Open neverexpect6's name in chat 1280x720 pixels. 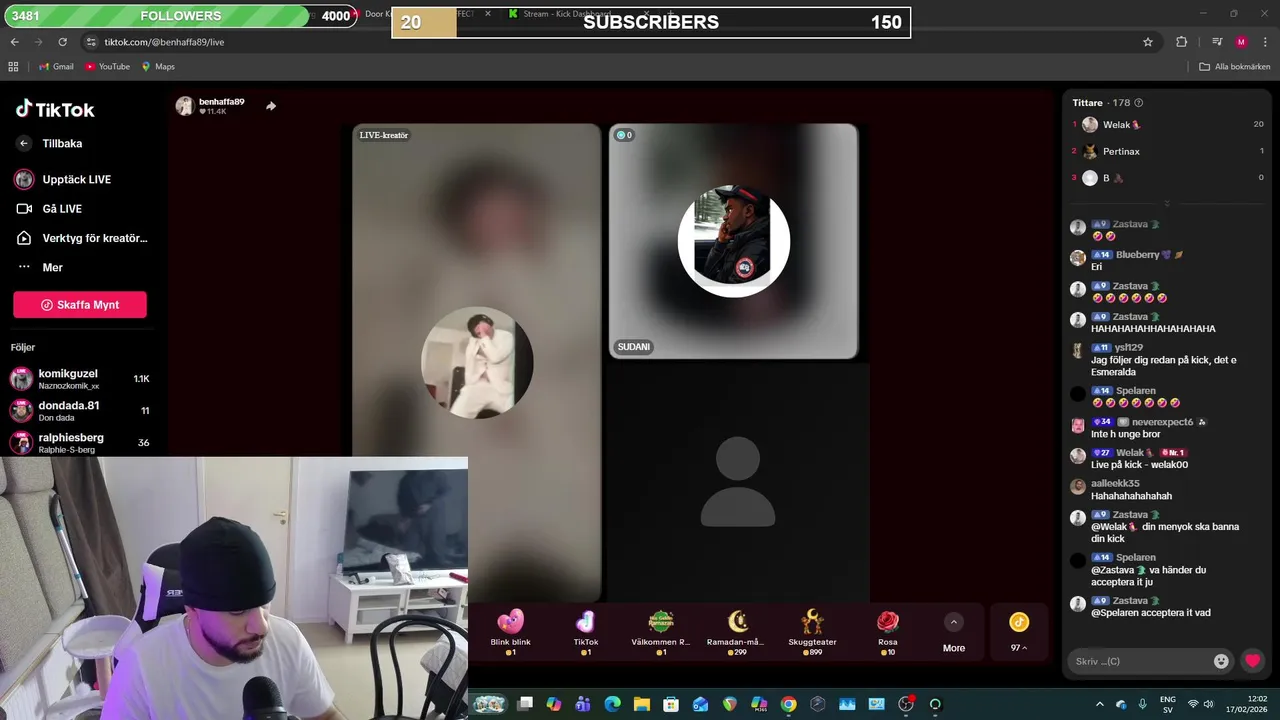click(x=1162, y=422)
